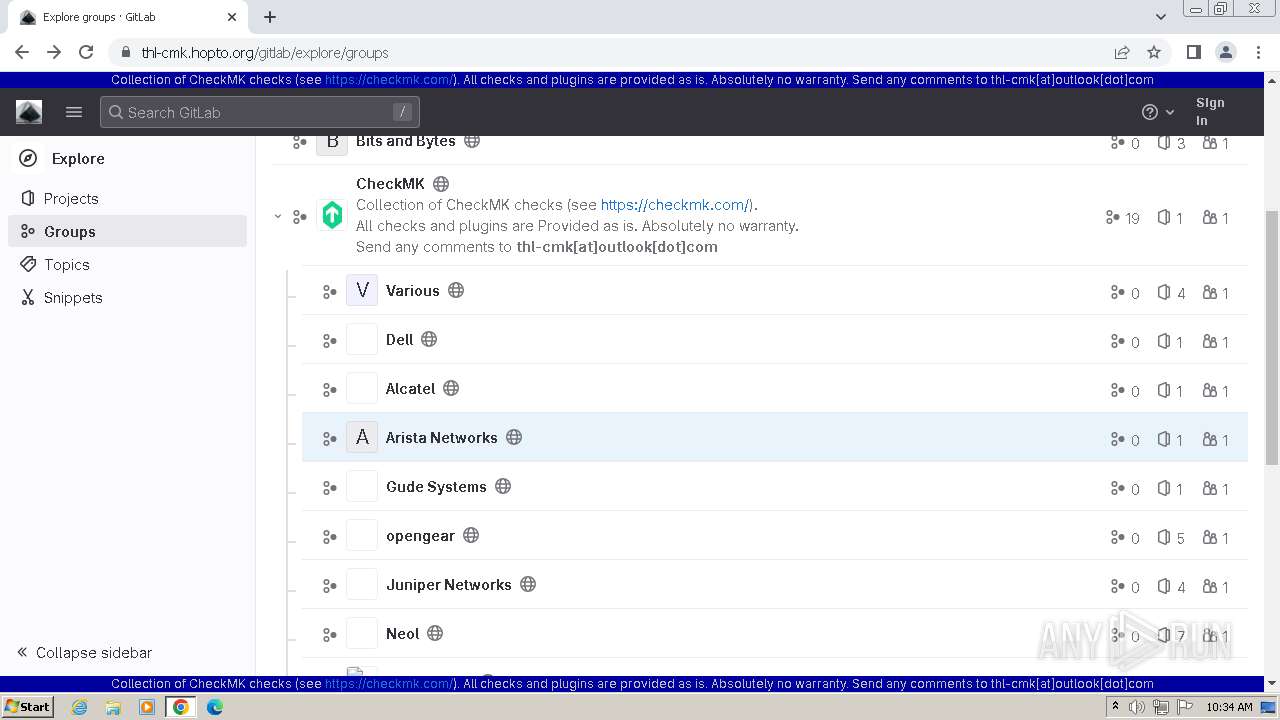Open the Neol subgroup

[x=403, y=633]
